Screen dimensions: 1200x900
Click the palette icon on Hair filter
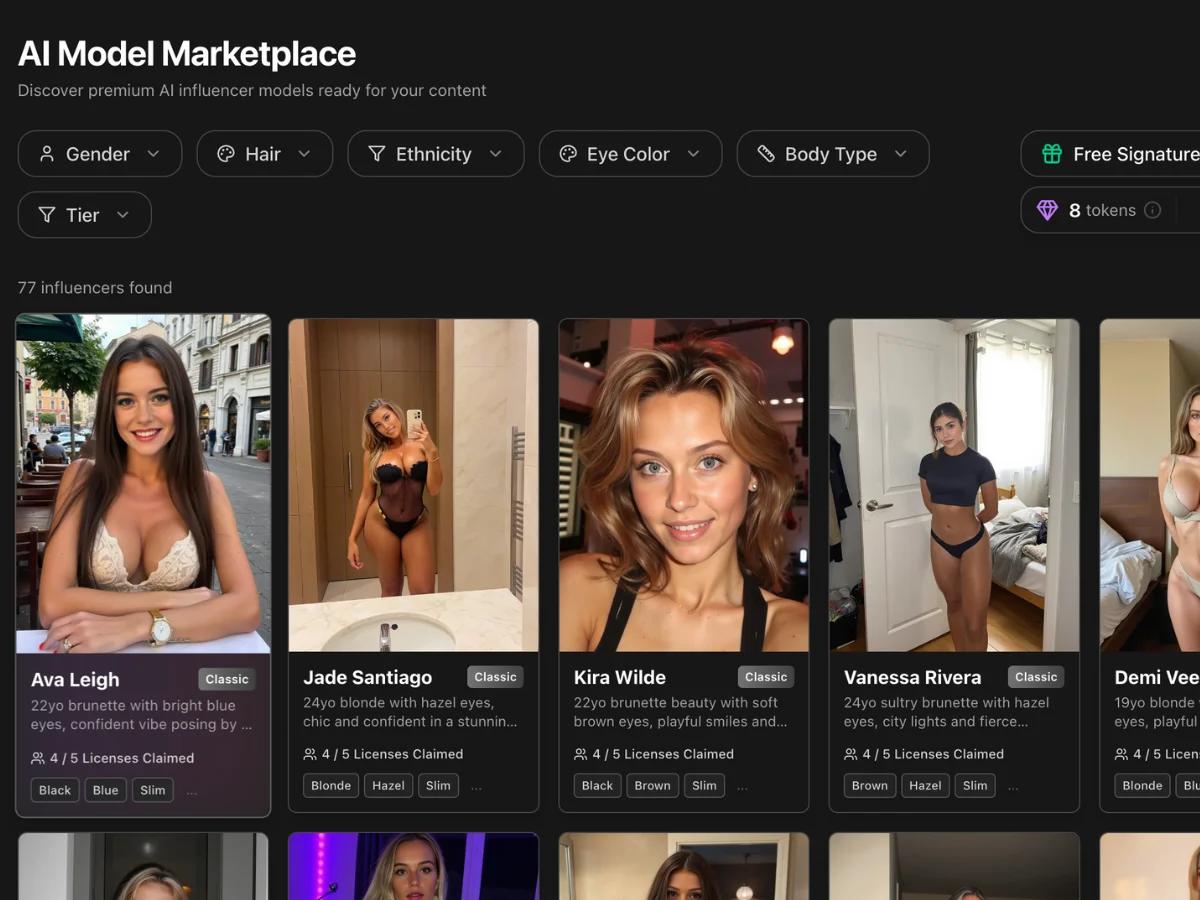225,153
